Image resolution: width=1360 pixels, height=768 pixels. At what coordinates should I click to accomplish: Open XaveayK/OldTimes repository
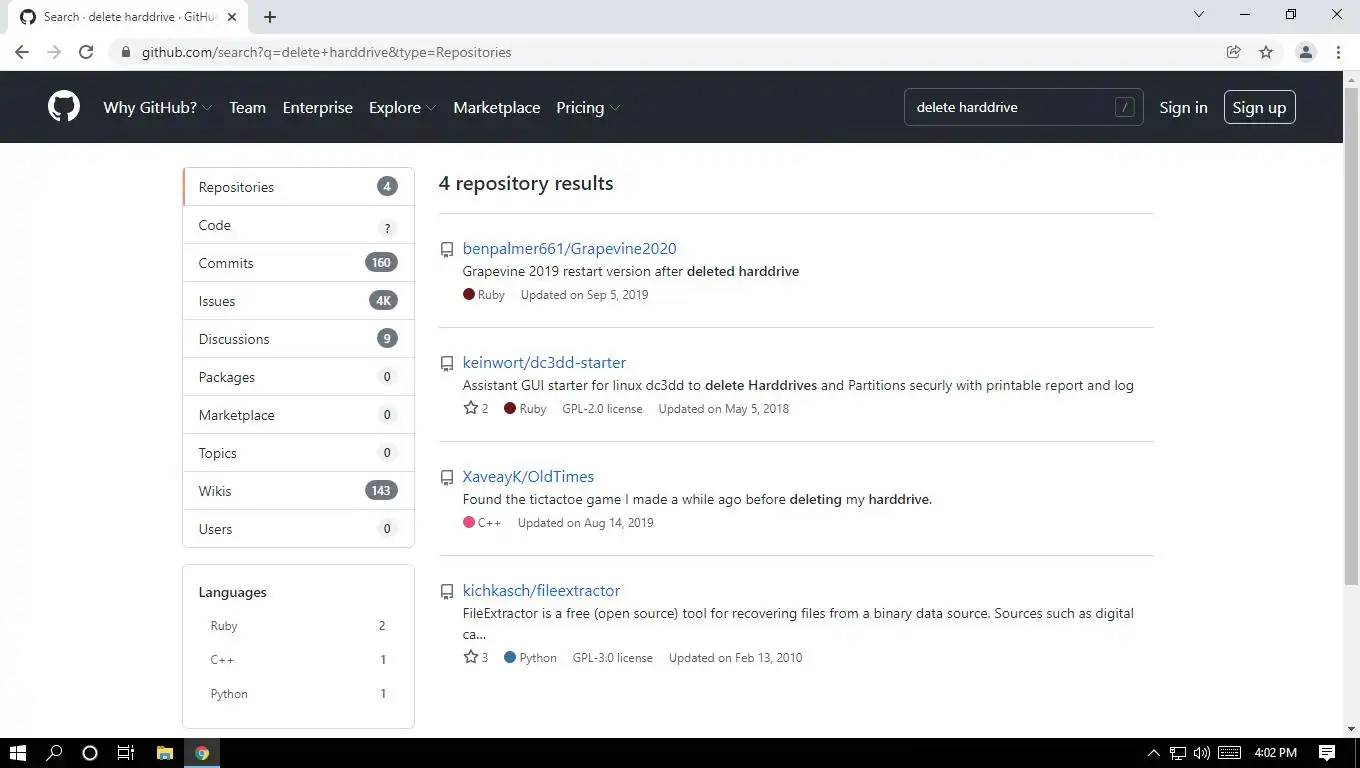[x=528, y=477]
